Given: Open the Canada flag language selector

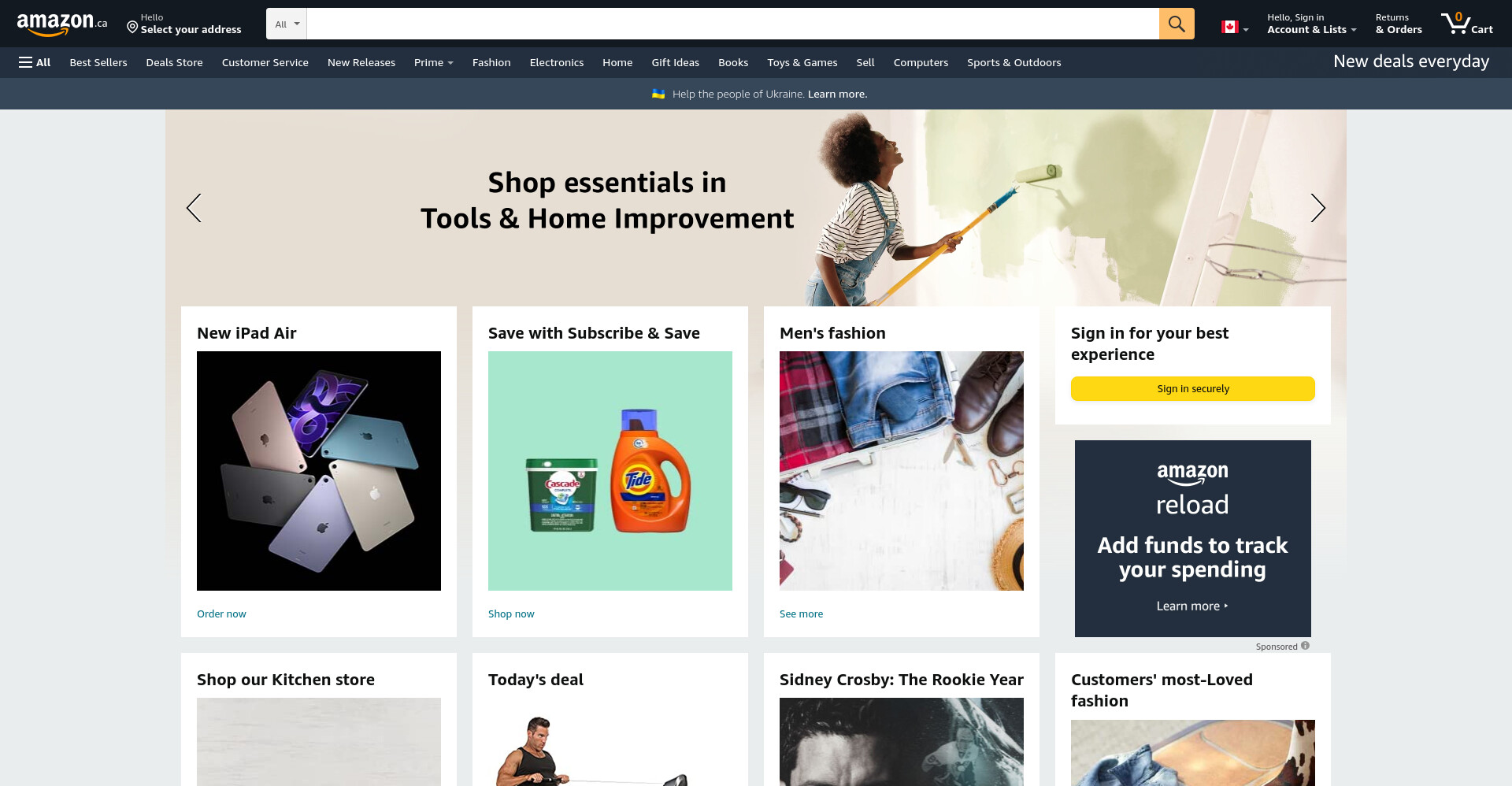Looking at the screenshot, I should 1235,27.
